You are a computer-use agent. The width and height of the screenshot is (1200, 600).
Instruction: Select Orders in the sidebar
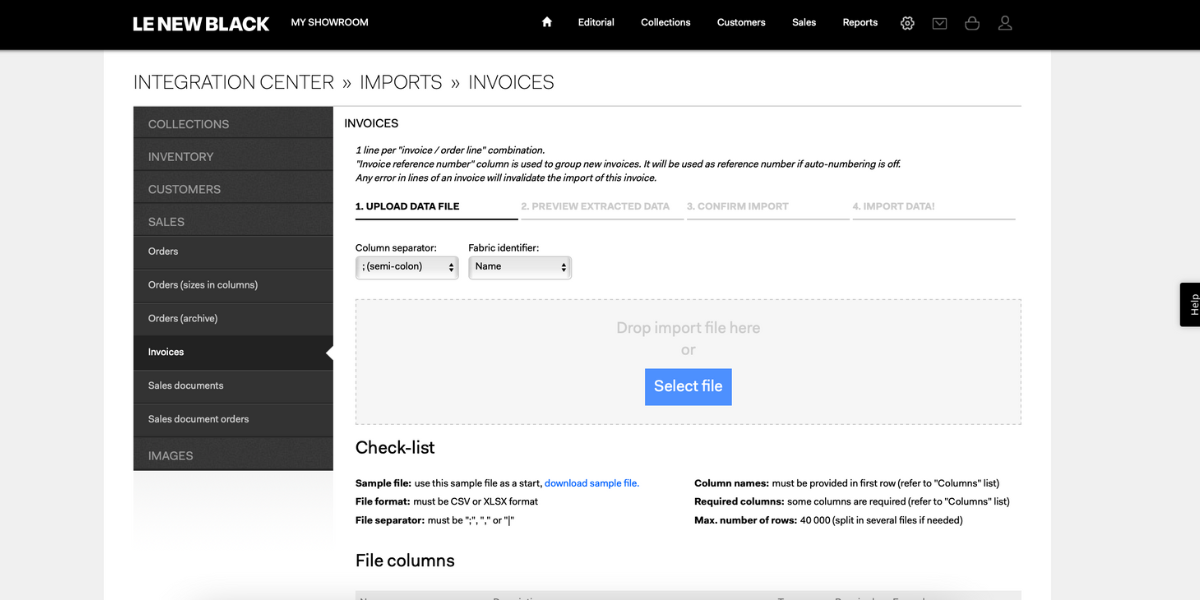click(x=233, y=252)
